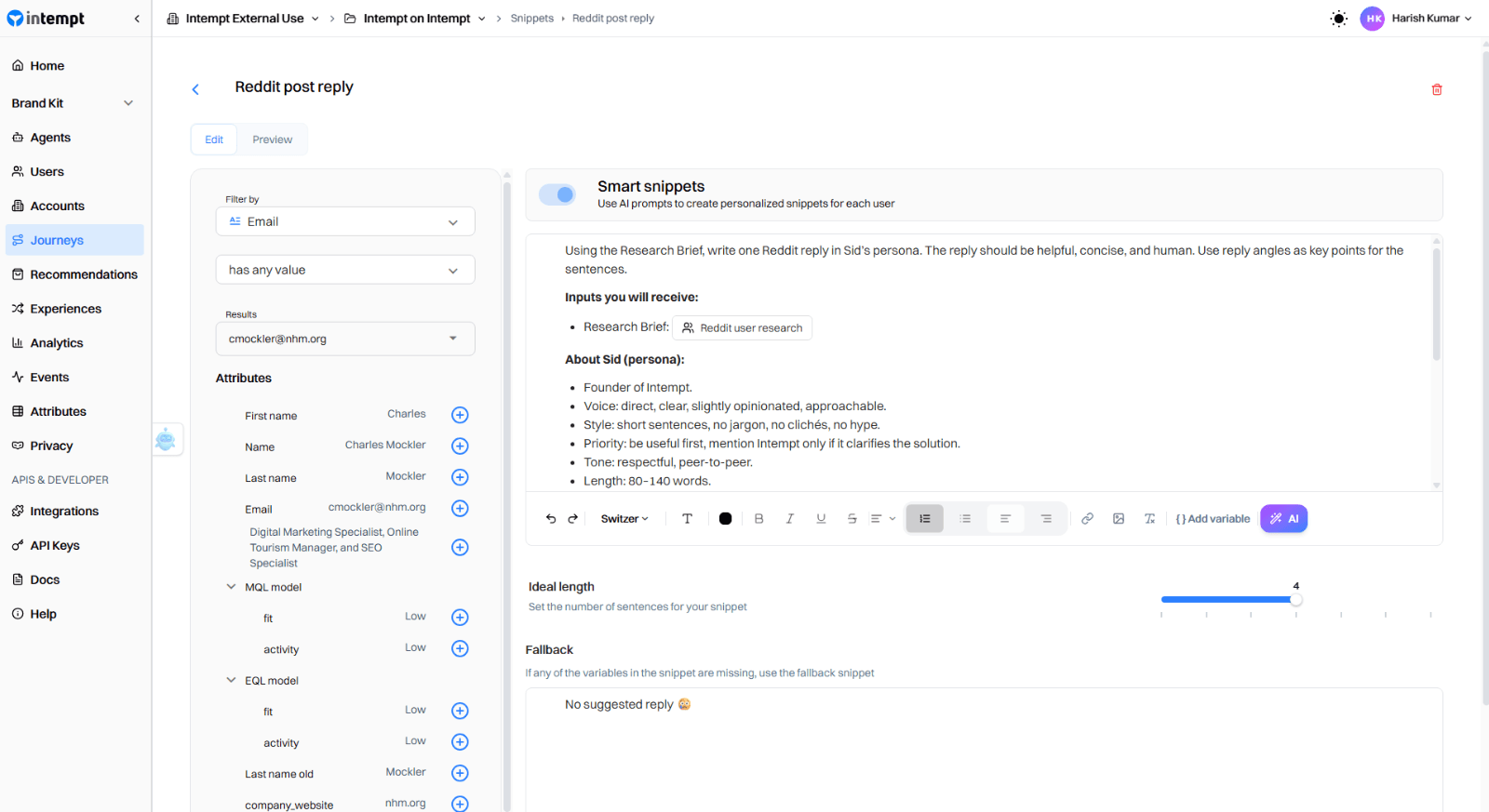Click the 'No suggested reply' fallback field
Image resolution: width=1489 pixels, height=812 pixels.
(x=984, y=750)
